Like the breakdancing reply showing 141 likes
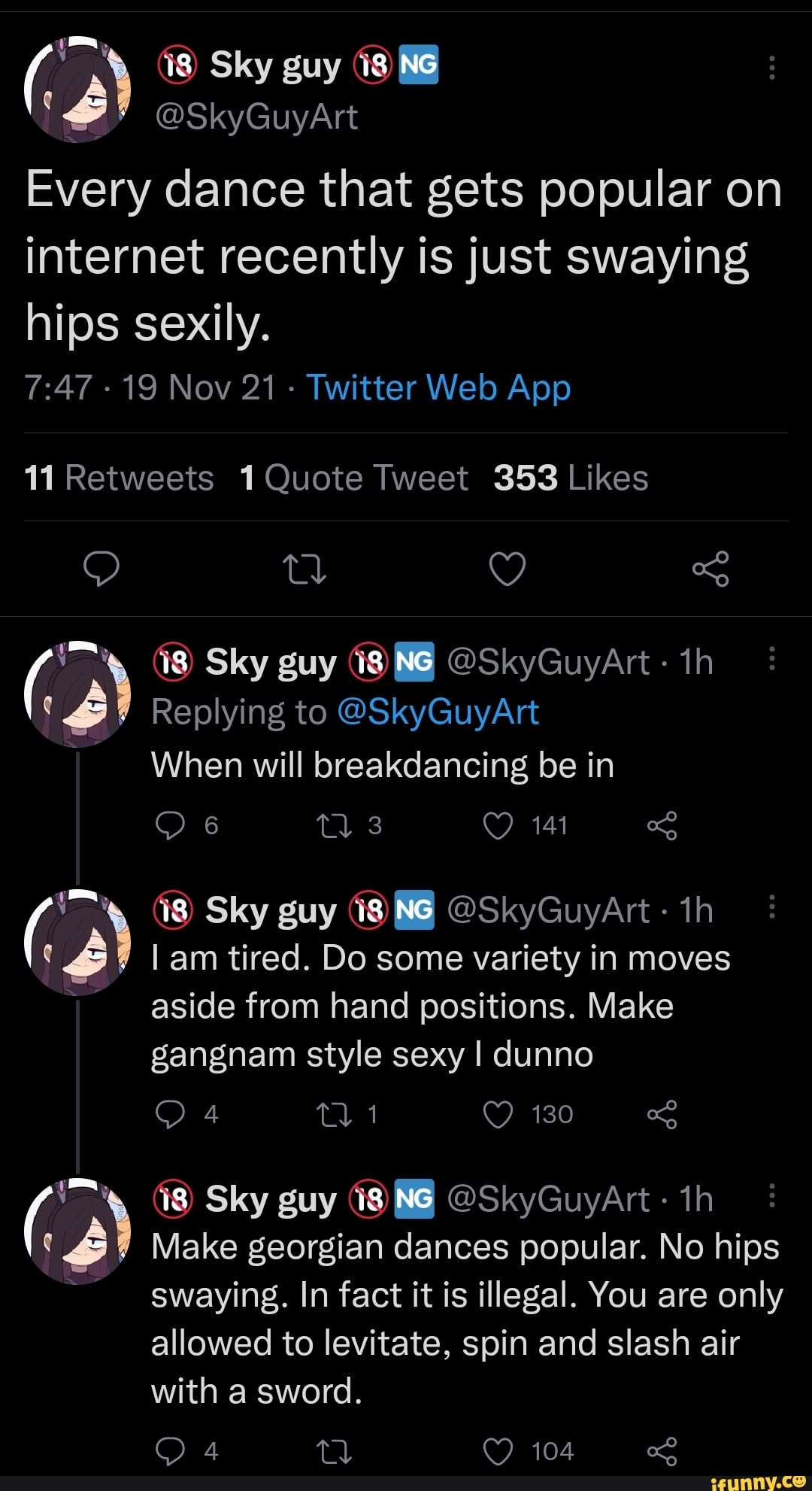The image size is (812, 1491). tap(498, 825)
